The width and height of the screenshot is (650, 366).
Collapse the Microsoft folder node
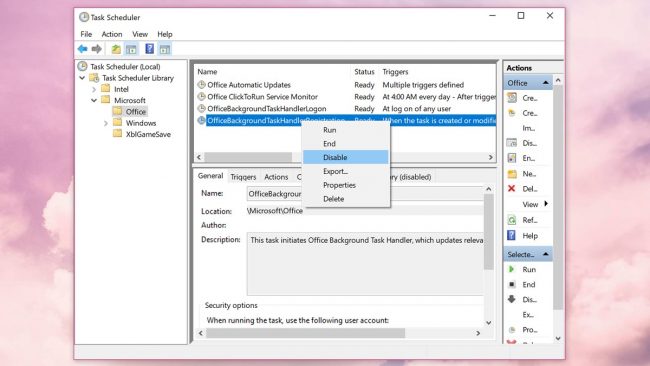(94, 100)
